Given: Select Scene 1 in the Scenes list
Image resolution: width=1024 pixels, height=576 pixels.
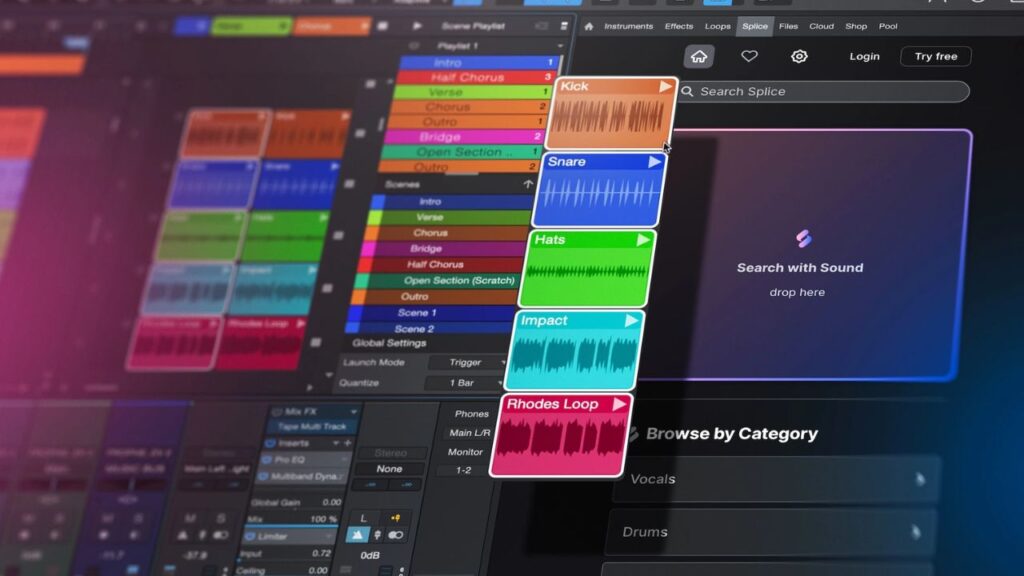Looking at the screenshot, I should [x=431, y=312].
